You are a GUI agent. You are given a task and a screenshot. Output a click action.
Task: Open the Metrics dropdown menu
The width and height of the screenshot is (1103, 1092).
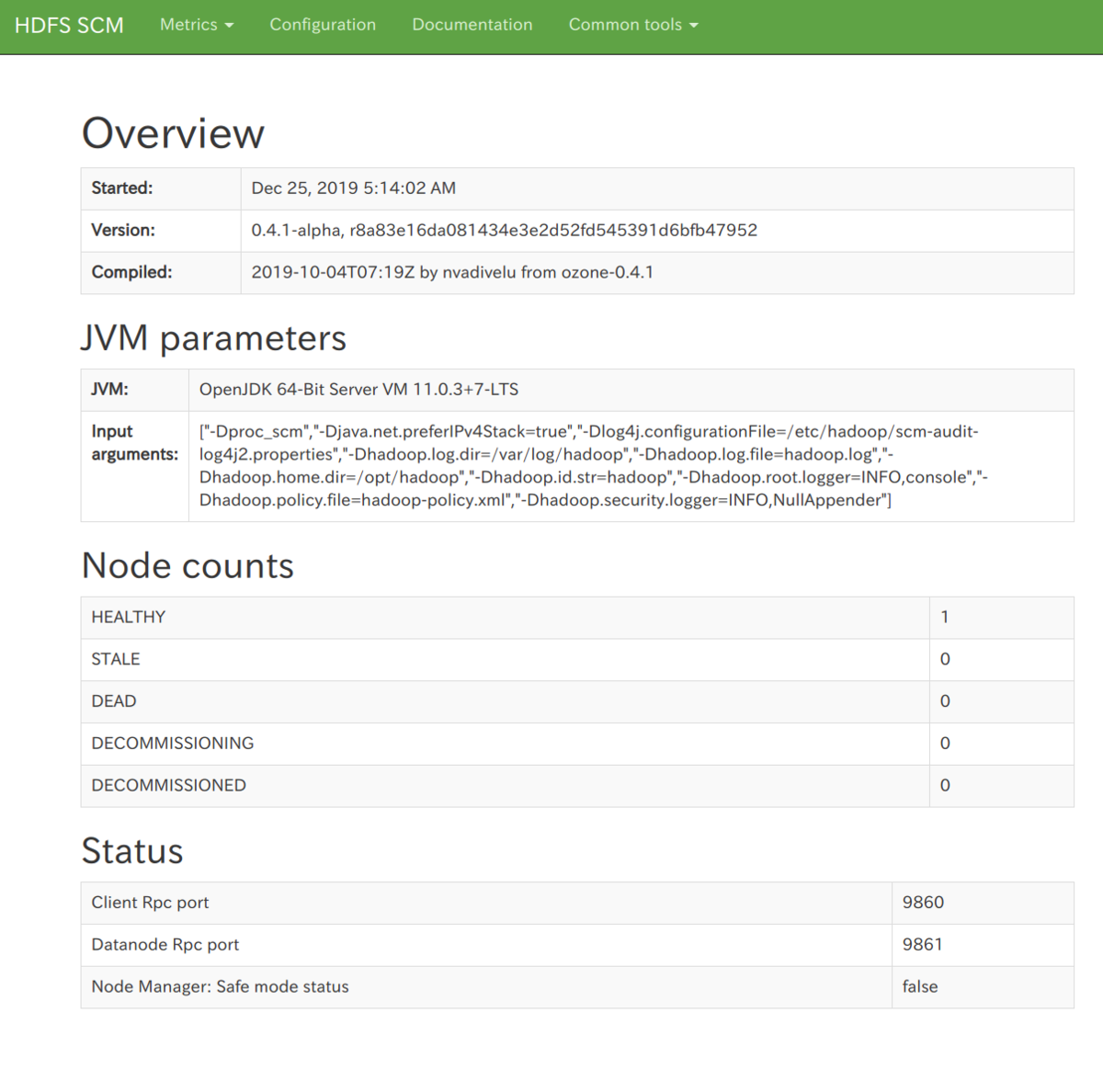[x=197, y=25]
